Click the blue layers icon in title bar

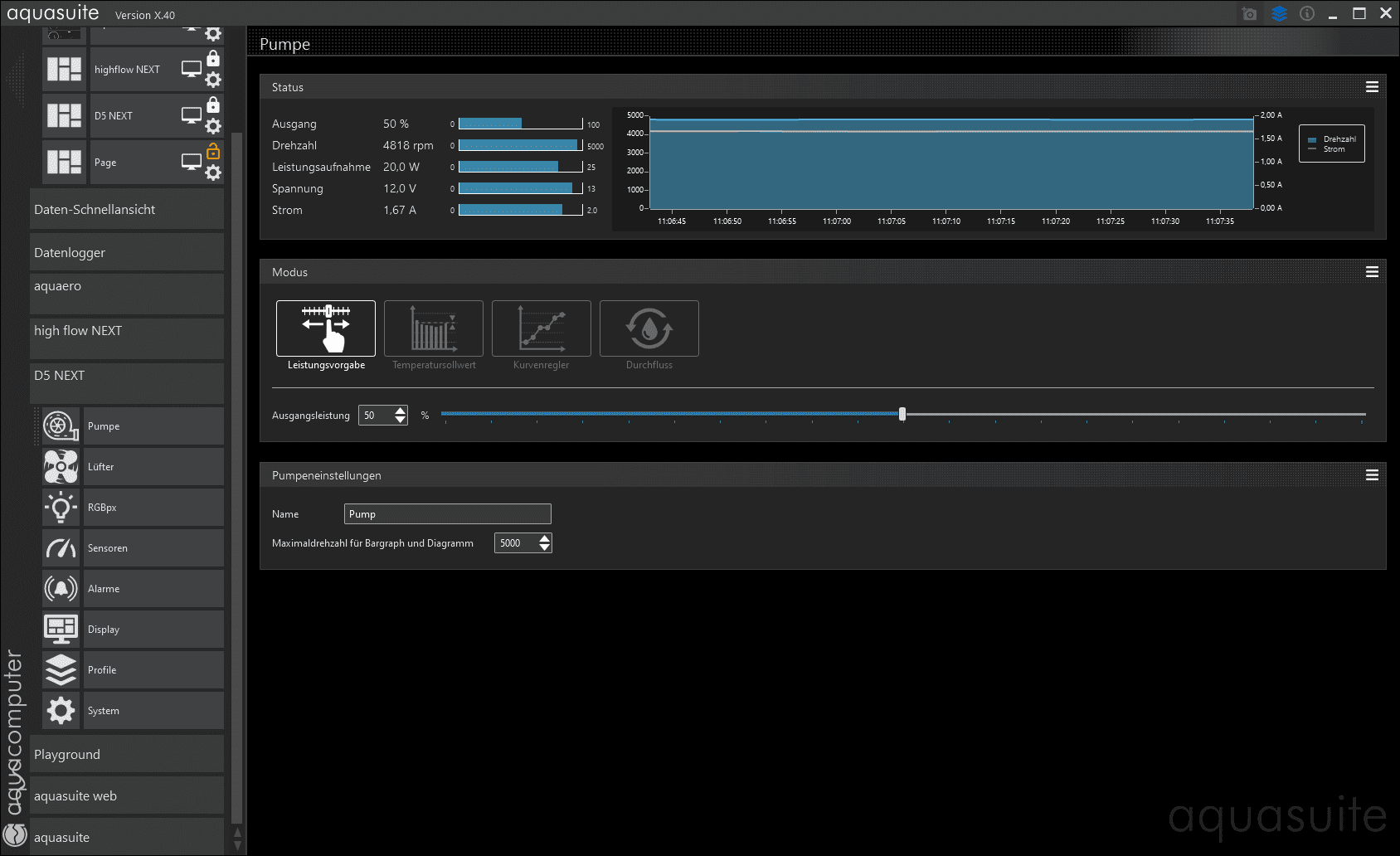tap(1279, 14)
